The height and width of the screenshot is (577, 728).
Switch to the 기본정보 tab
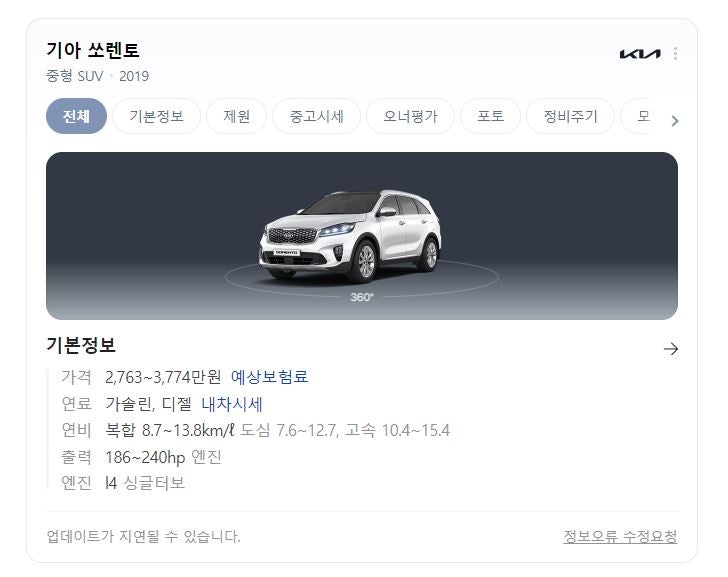156,116
